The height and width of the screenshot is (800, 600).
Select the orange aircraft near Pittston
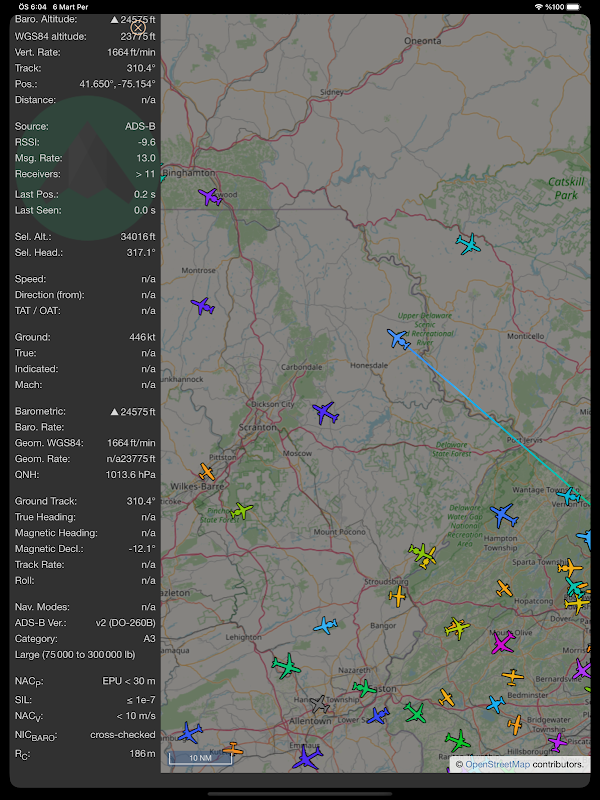click(x=207, y=471)
